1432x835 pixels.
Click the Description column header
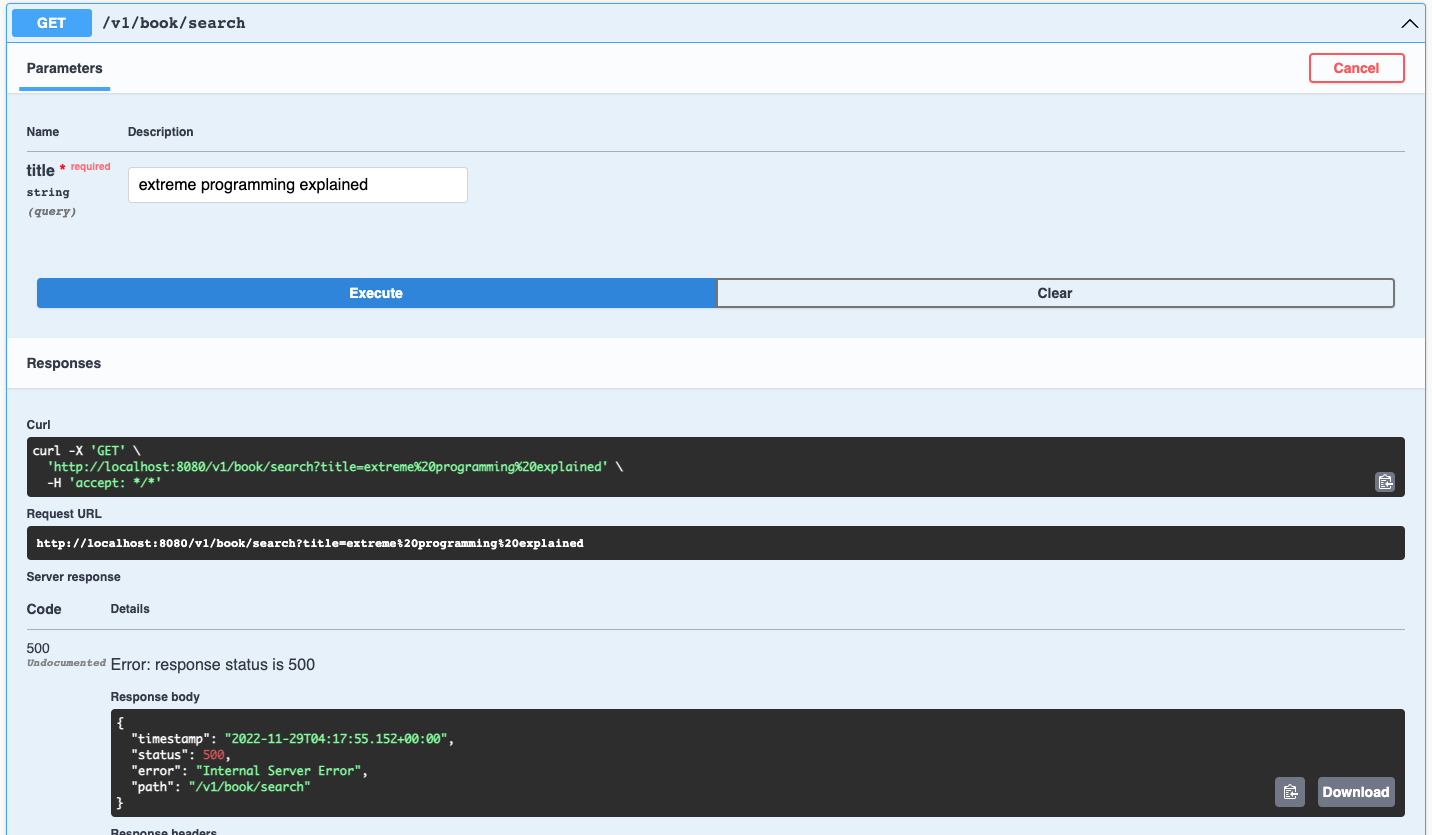coord(161,132)
